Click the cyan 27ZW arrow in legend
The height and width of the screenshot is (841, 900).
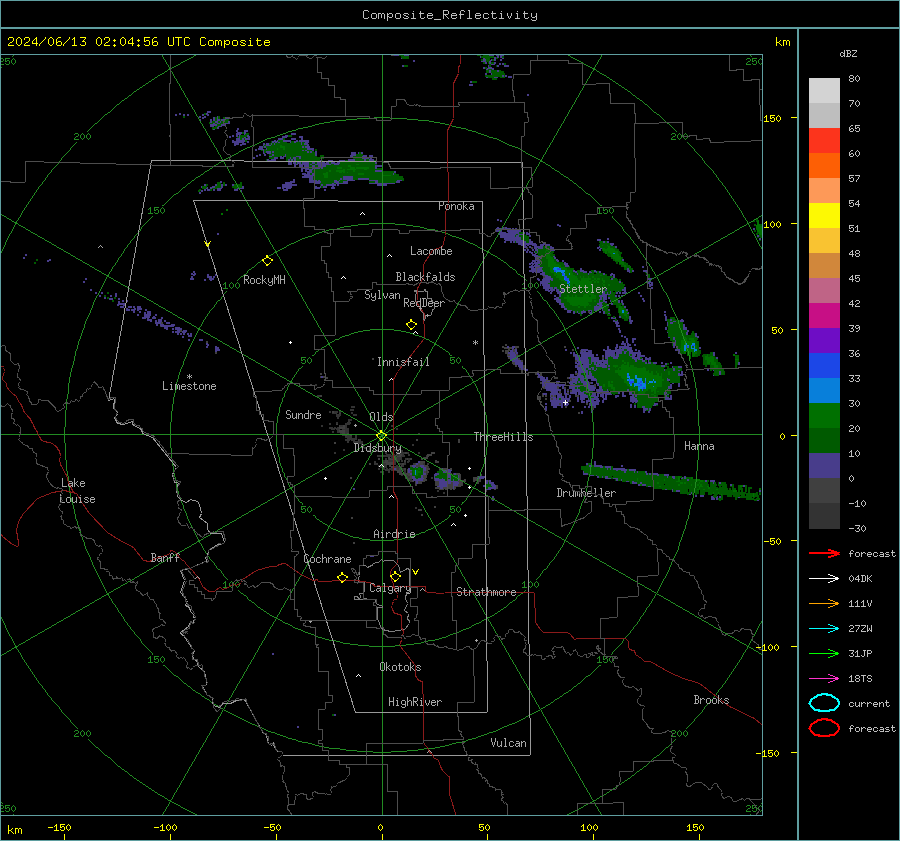click(x=824, y=629)
